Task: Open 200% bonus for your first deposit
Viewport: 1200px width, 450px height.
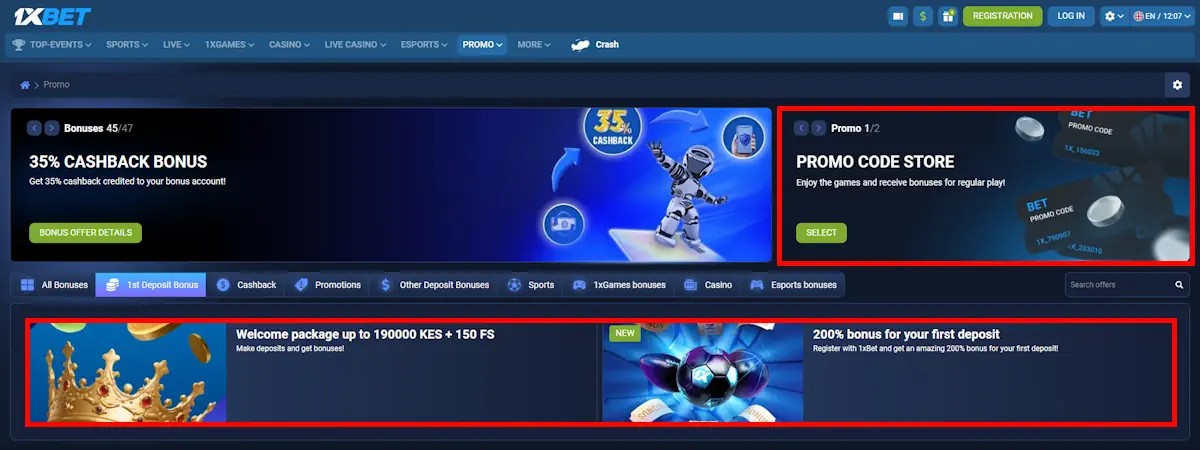Action: (906, 334)
